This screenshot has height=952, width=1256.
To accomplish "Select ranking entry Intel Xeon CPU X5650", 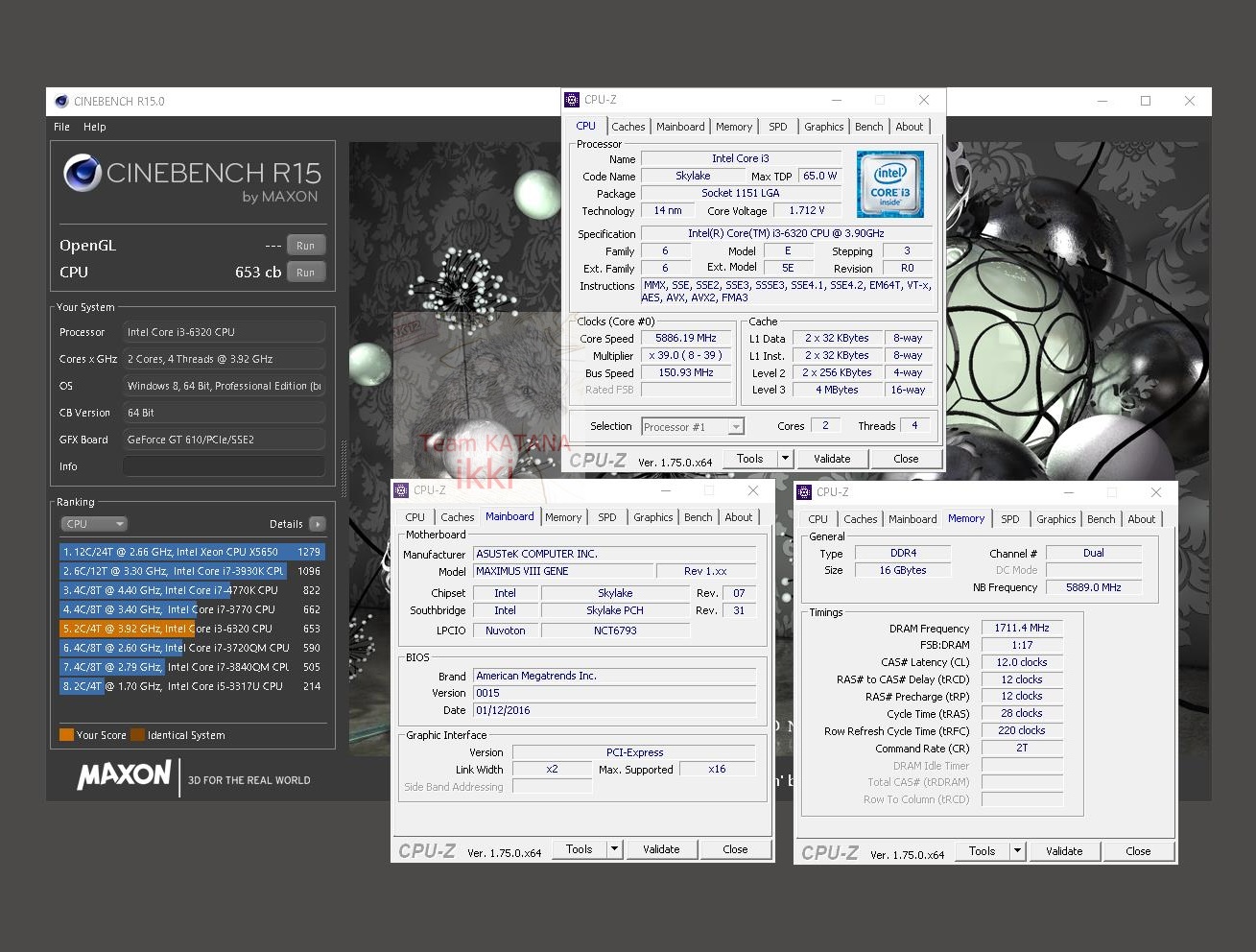I will click(x=192, y=552).
